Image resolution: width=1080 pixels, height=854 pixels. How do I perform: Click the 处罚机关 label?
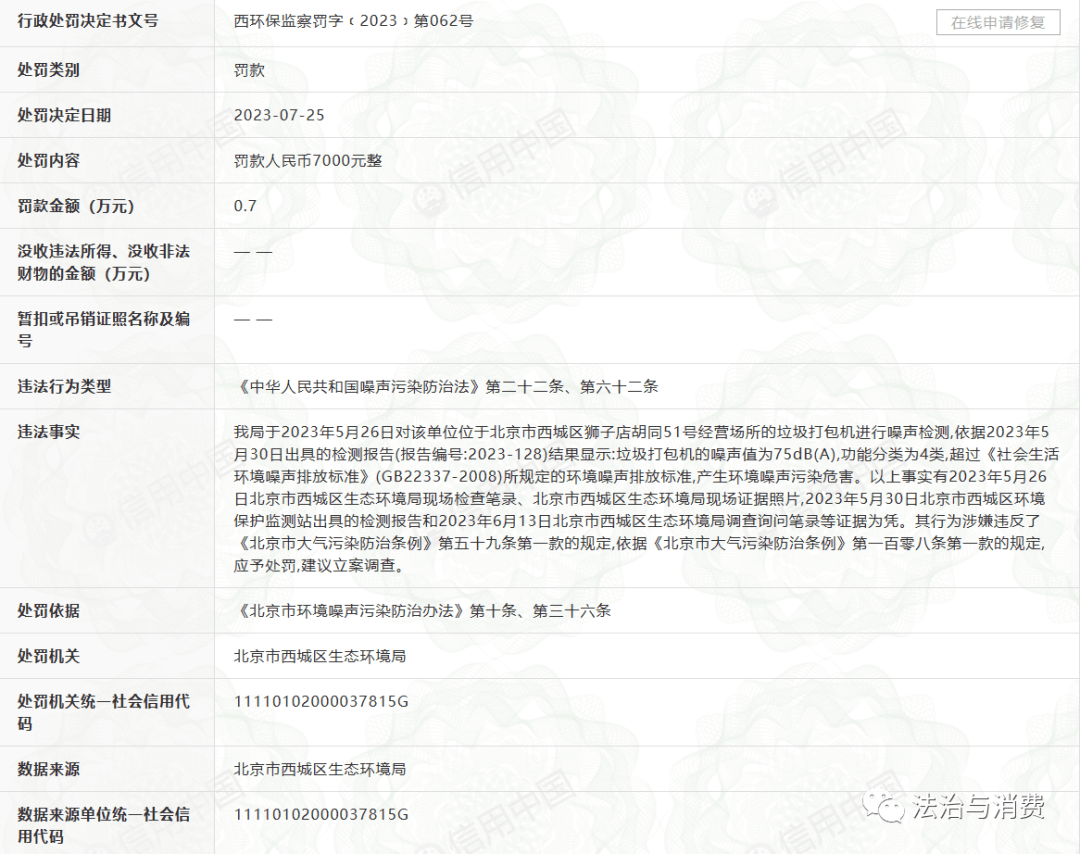click(x=48, y=656)
